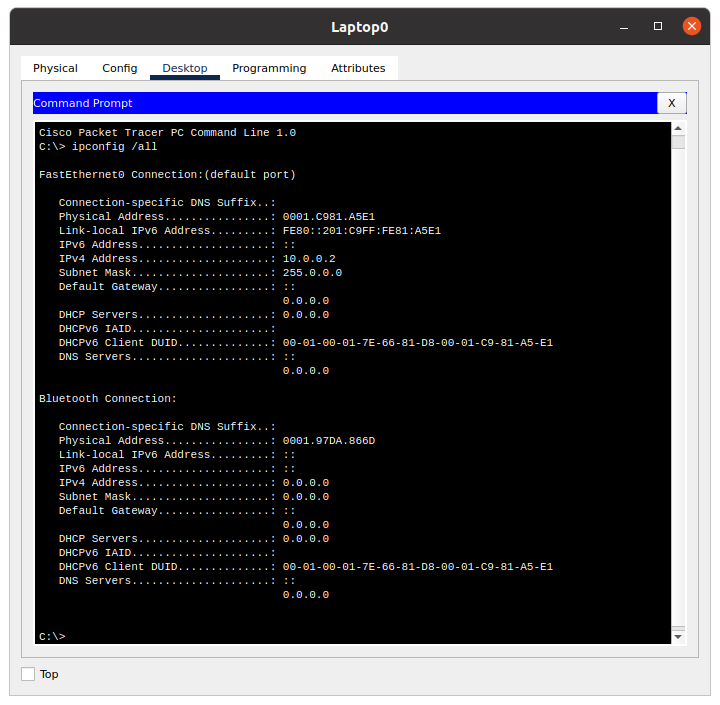Open the Config tab

tap(119, 68)
